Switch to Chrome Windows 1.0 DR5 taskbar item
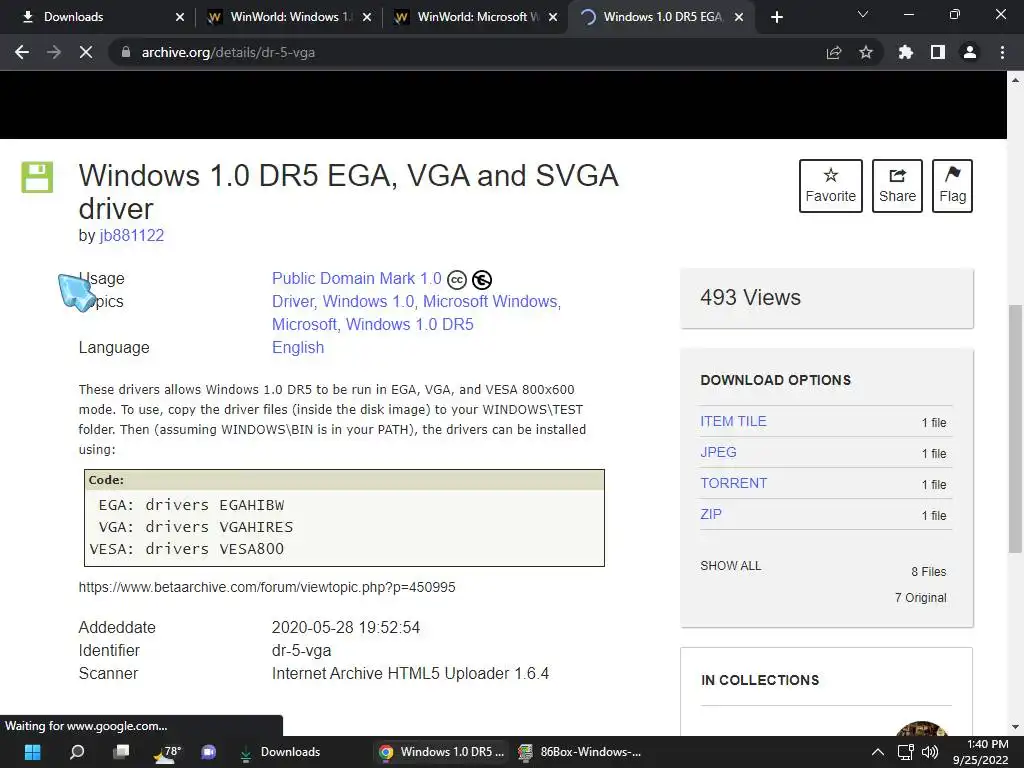Image resolution: width=1024 pixels, height=768 pixels. 441,752
